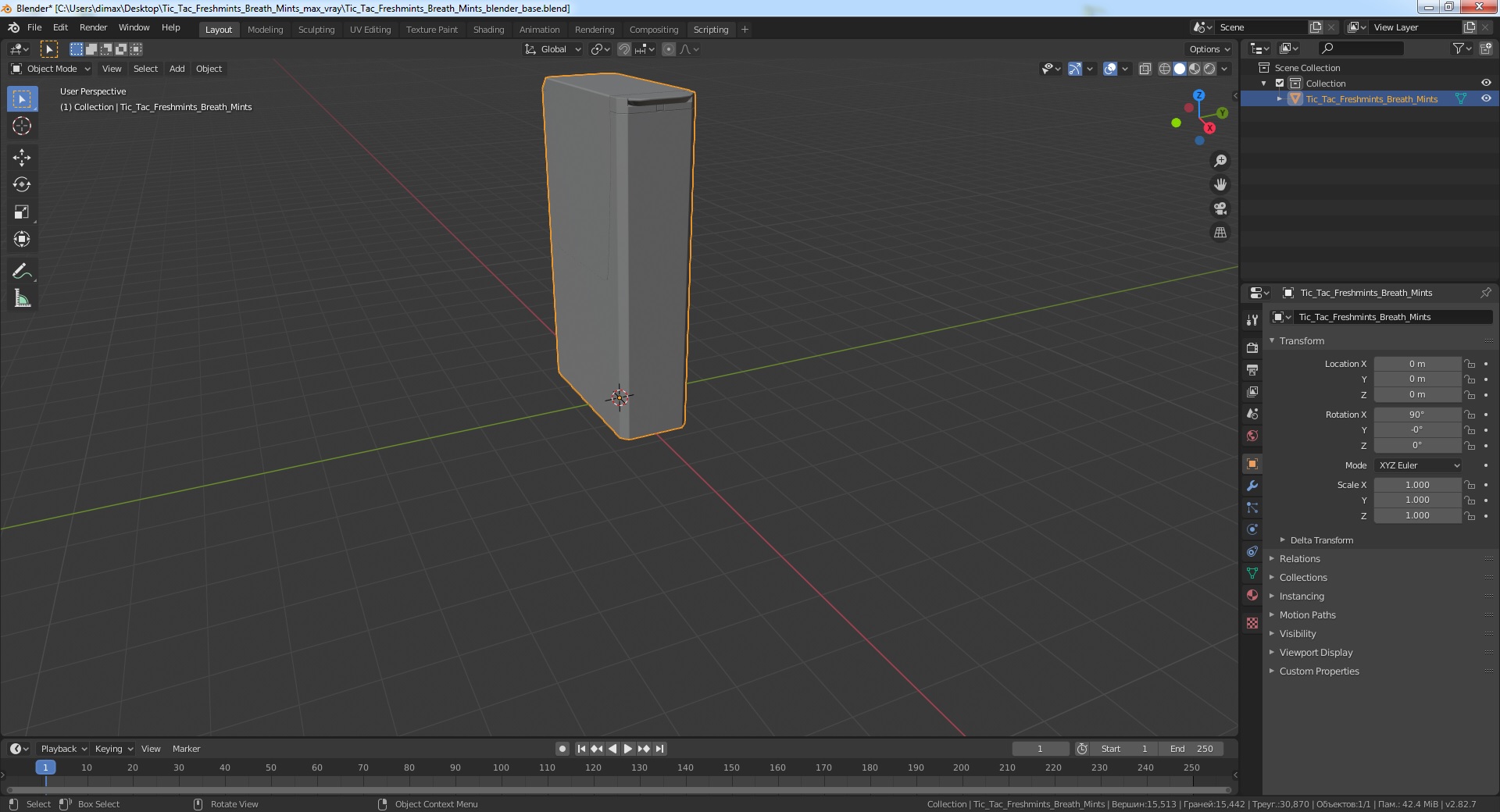Toggle viewport overlays button
Viewport: 1500px width, 812px height.
point(1110,69)
